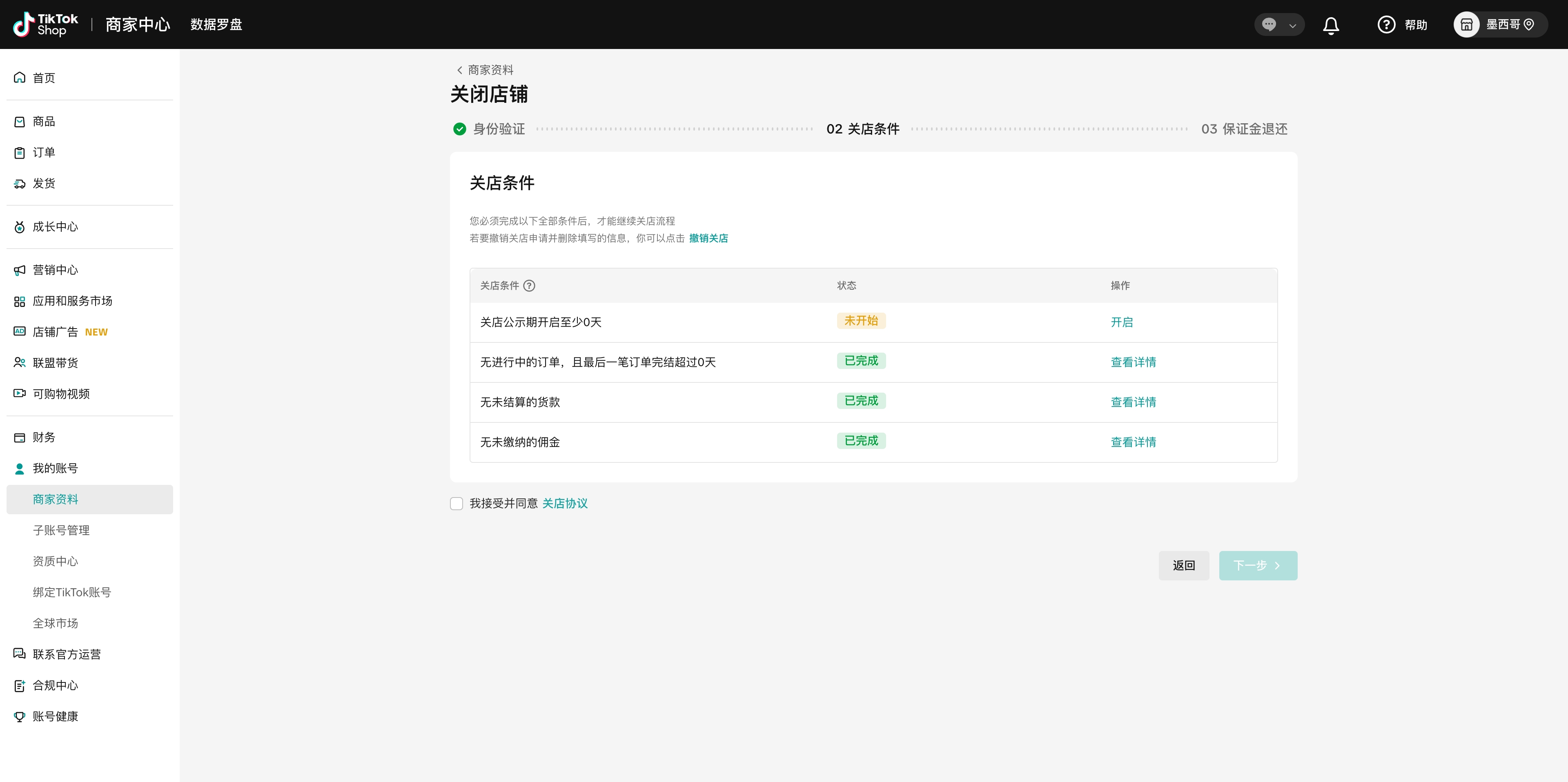This screenshot has width=1568, height=782.
Task: View details for 无未缴纳的佣金 row
Action: pyautogui.click(x=1133, y=442)
